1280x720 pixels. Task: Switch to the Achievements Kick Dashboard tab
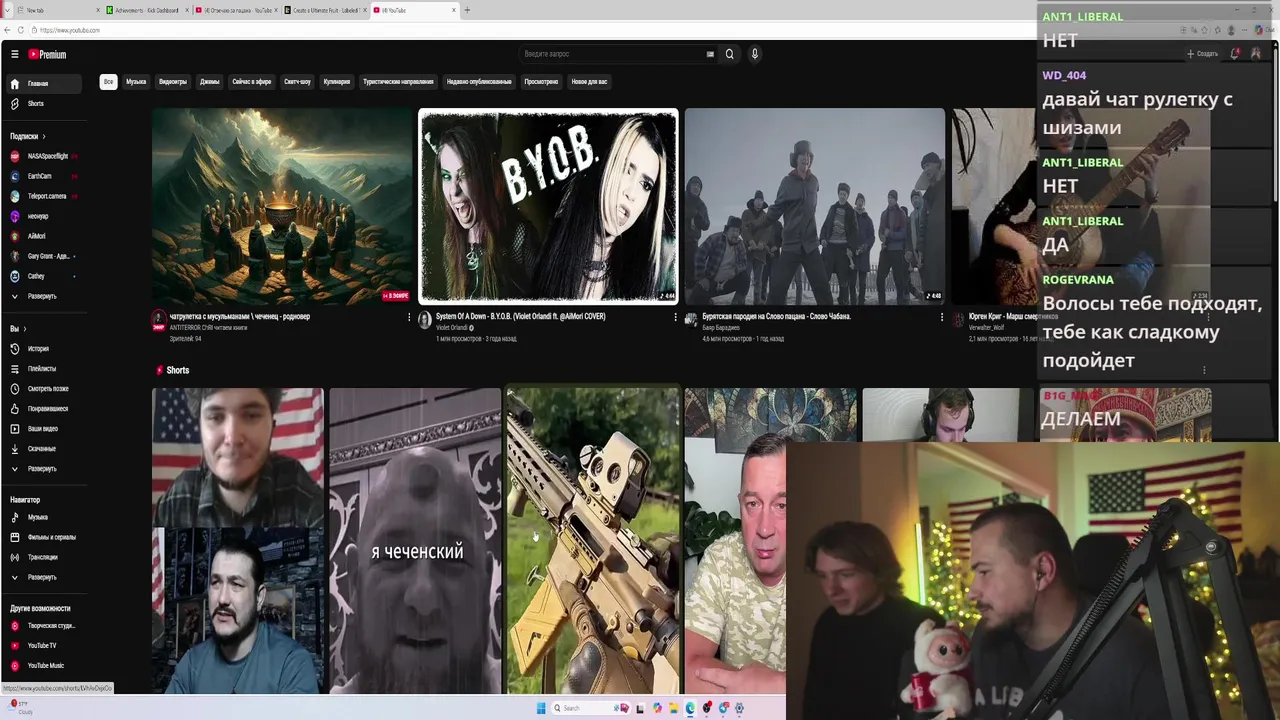(146, 10)
